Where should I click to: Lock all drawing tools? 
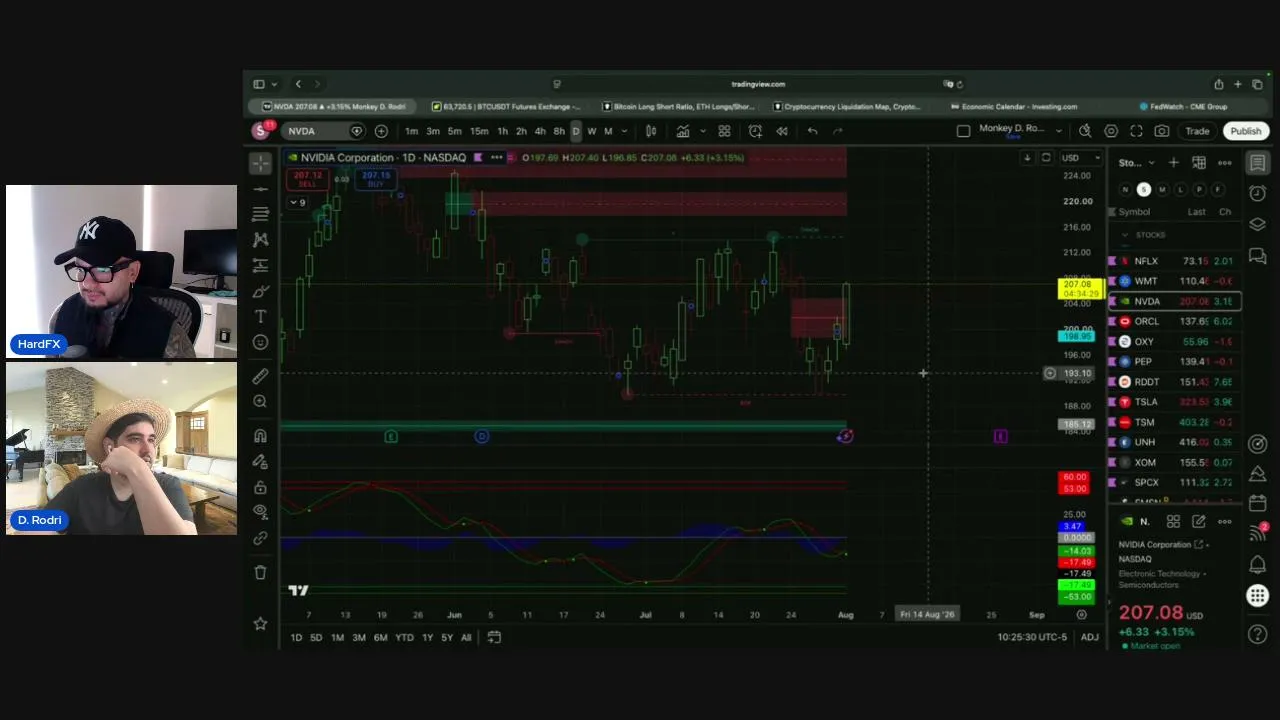(261, 487)
